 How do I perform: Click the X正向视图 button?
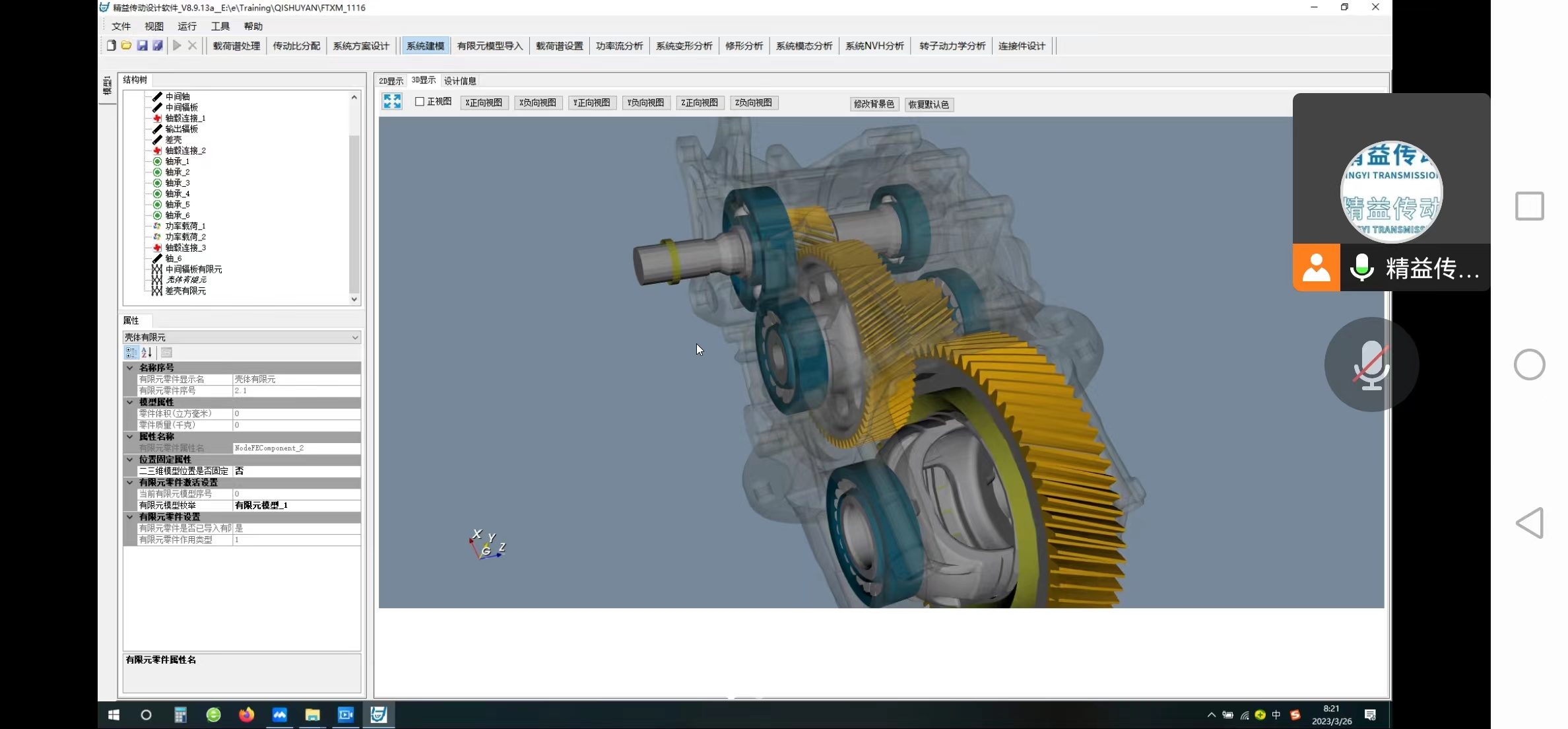484,102
